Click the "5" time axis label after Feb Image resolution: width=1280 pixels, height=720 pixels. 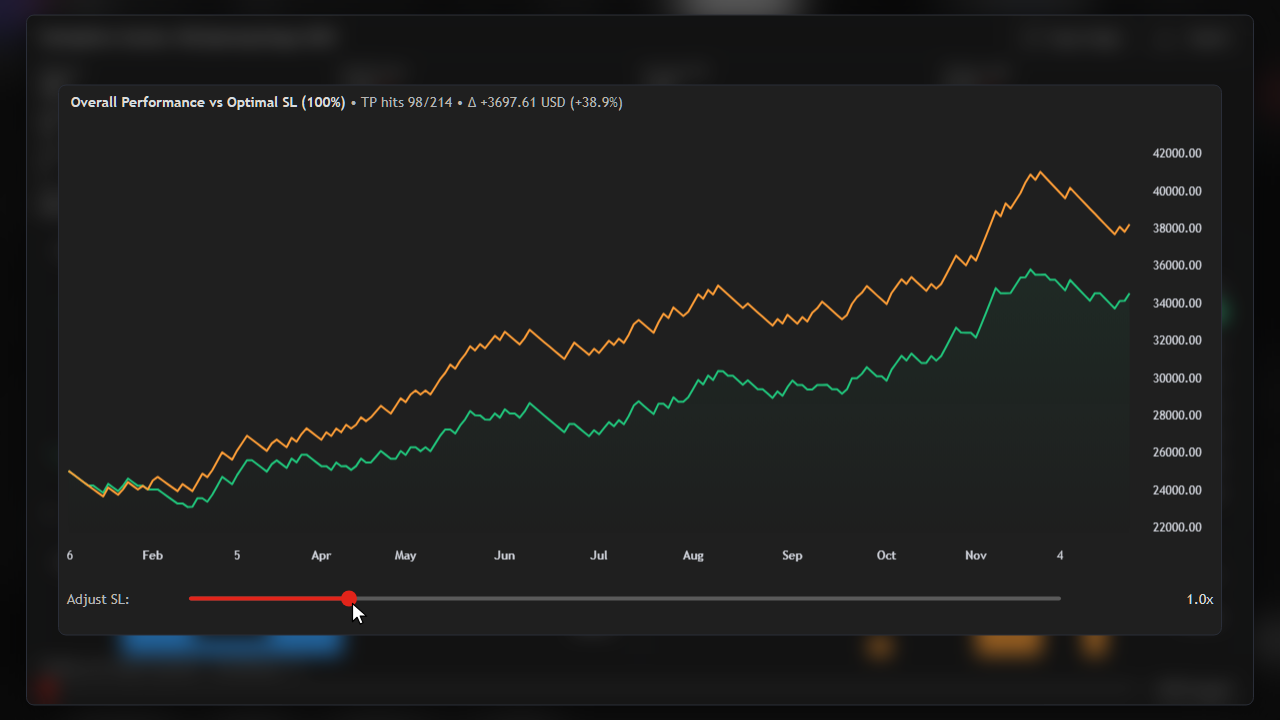(x=237, y=555)
